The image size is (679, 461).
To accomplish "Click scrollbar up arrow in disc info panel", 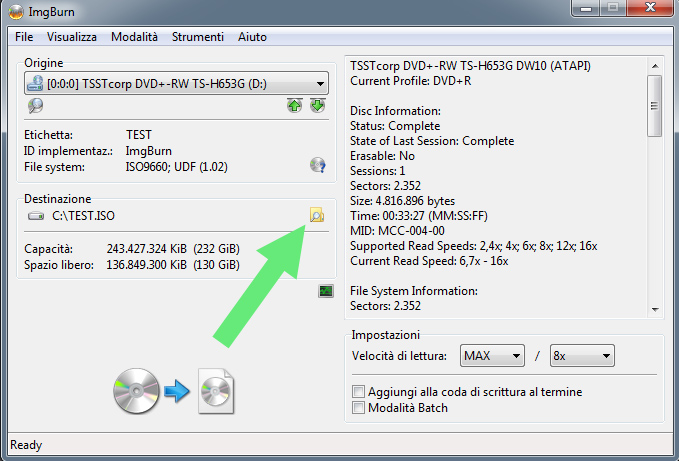I will coord(655,66).
